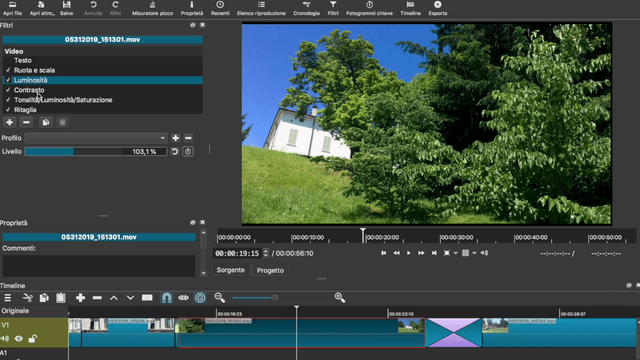Select the Contrasto filter name

coord(29,90)
